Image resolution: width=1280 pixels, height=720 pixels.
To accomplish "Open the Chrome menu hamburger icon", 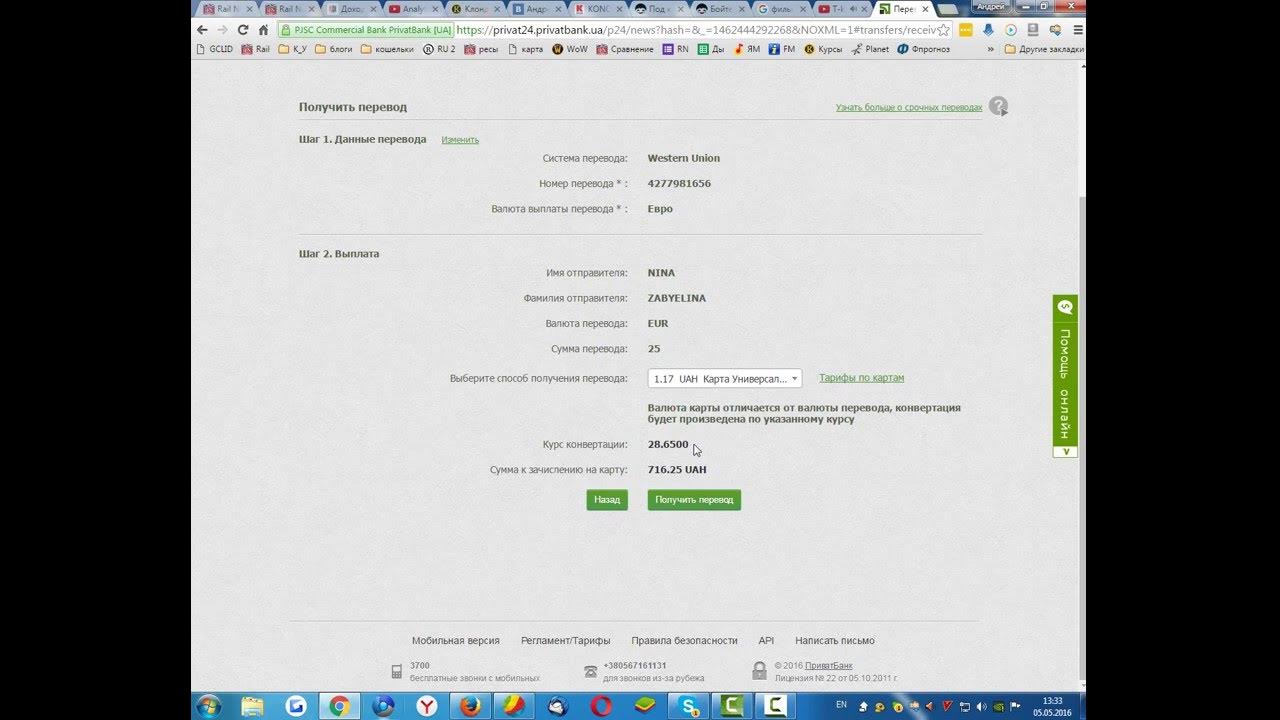I will [x=1077, y=30].
